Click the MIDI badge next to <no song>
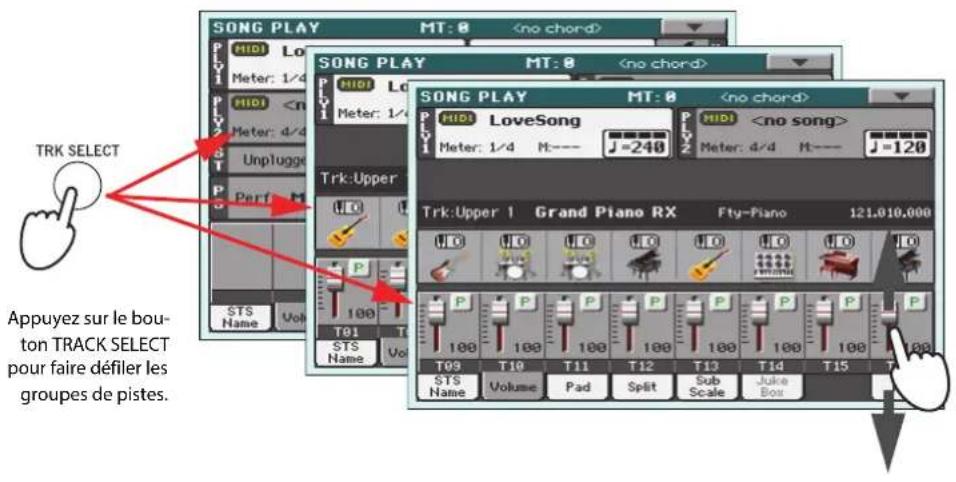Image resolution: width=956 pixels, height=482 pixels. click(718, 119)
